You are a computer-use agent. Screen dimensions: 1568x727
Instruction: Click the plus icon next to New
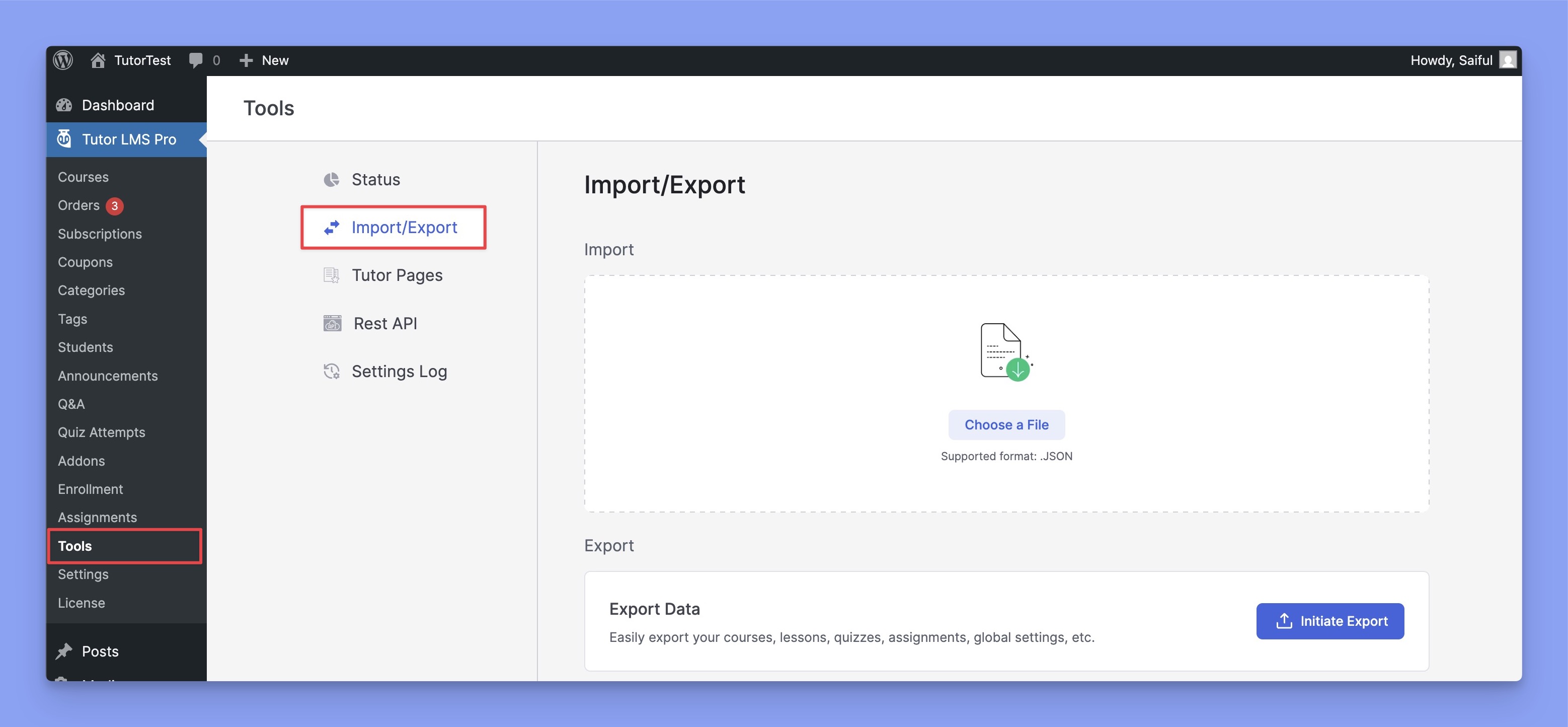pyautogui.click(x=246, y=60)
